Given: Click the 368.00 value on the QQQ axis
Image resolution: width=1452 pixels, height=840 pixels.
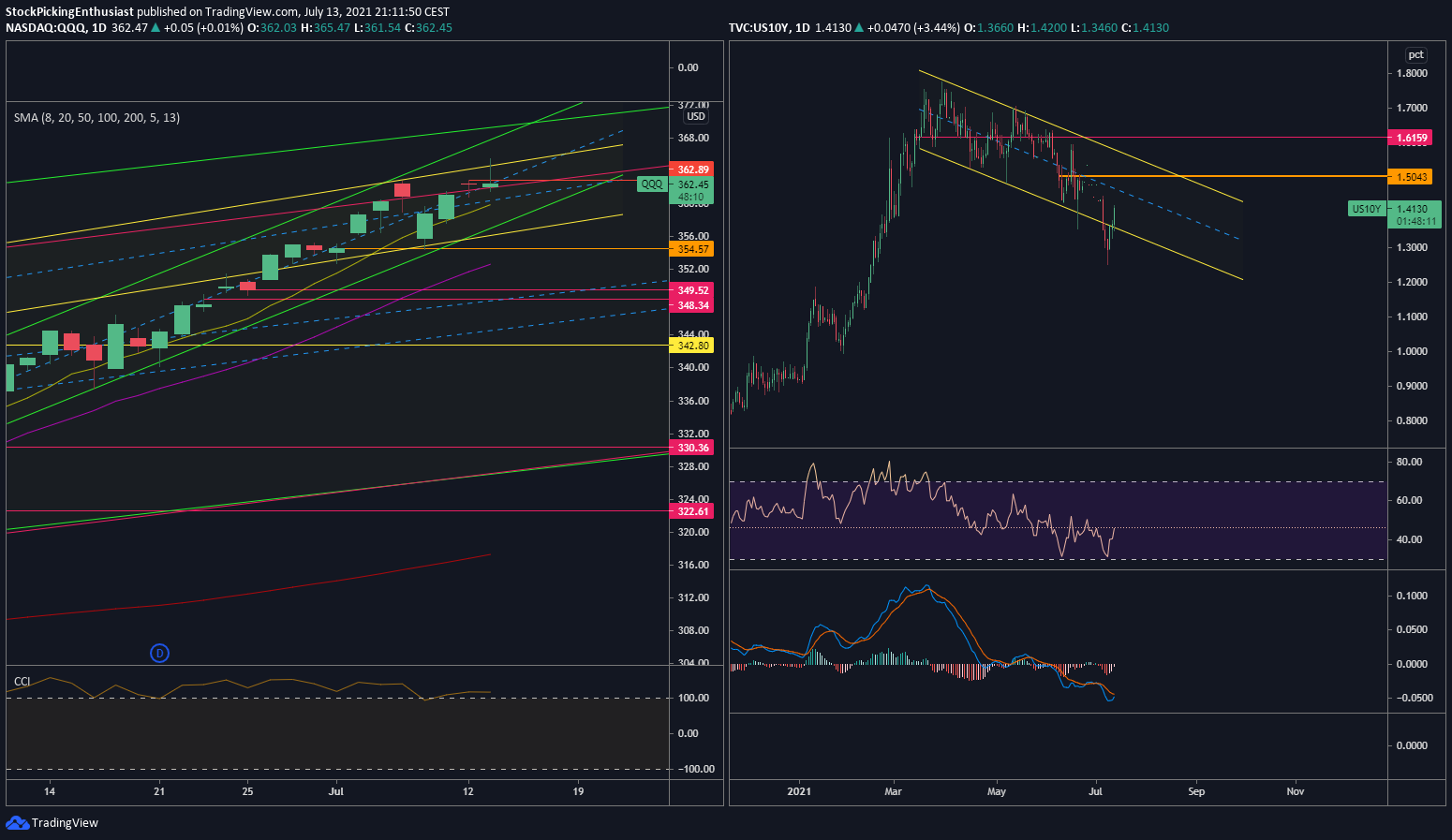Looking at the screenshot, I should 693,138.
